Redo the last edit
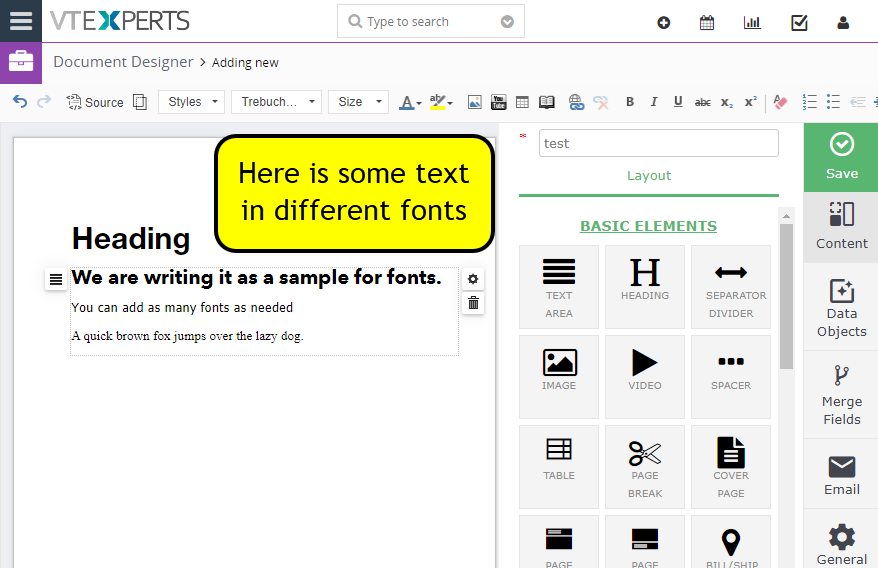Image resolution: width=878 pixels, height=568 pixels. click(x=44, y=102)
